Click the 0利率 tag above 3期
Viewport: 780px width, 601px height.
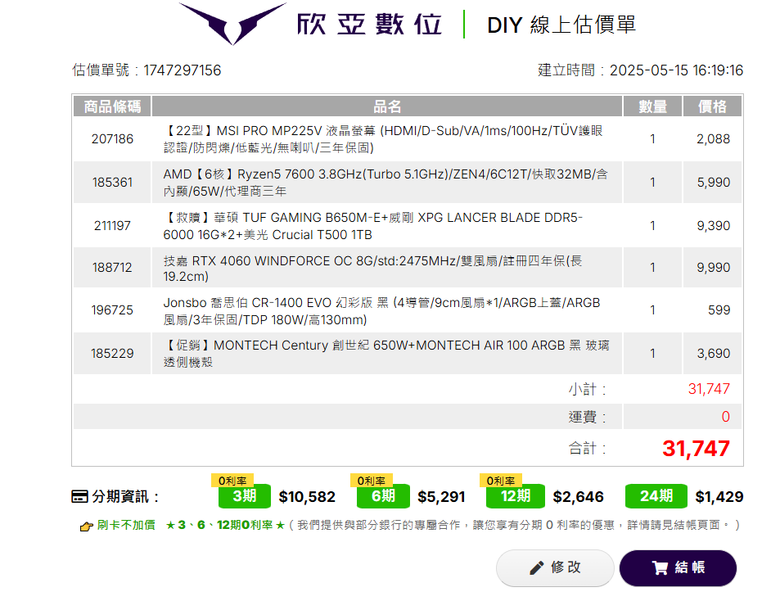click(232, 481)
